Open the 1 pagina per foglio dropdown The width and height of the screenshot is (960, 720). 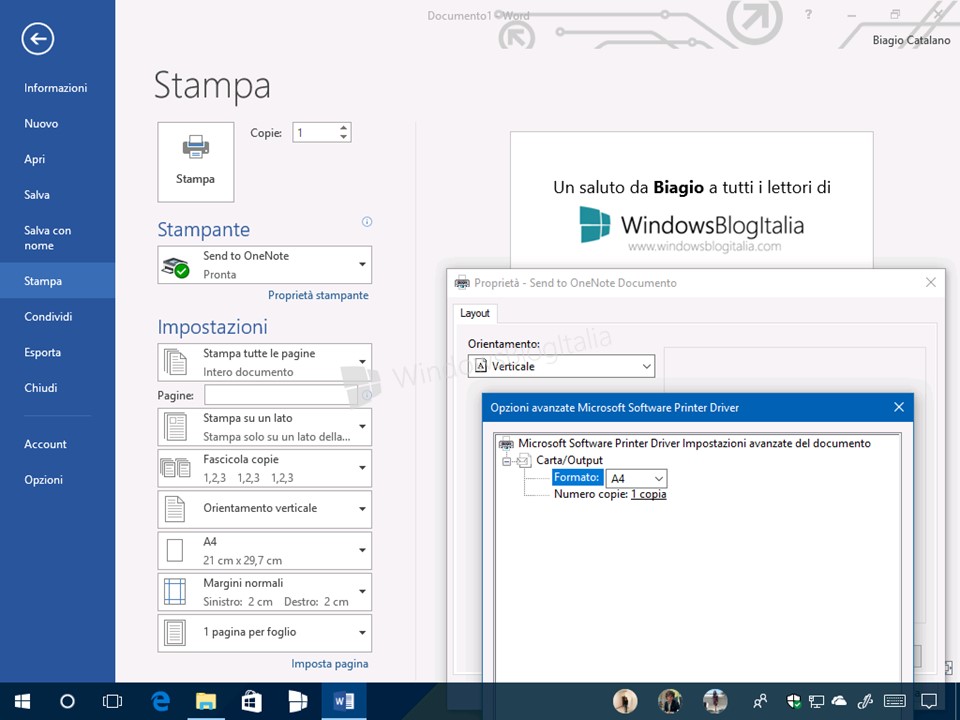pos(264,632)
